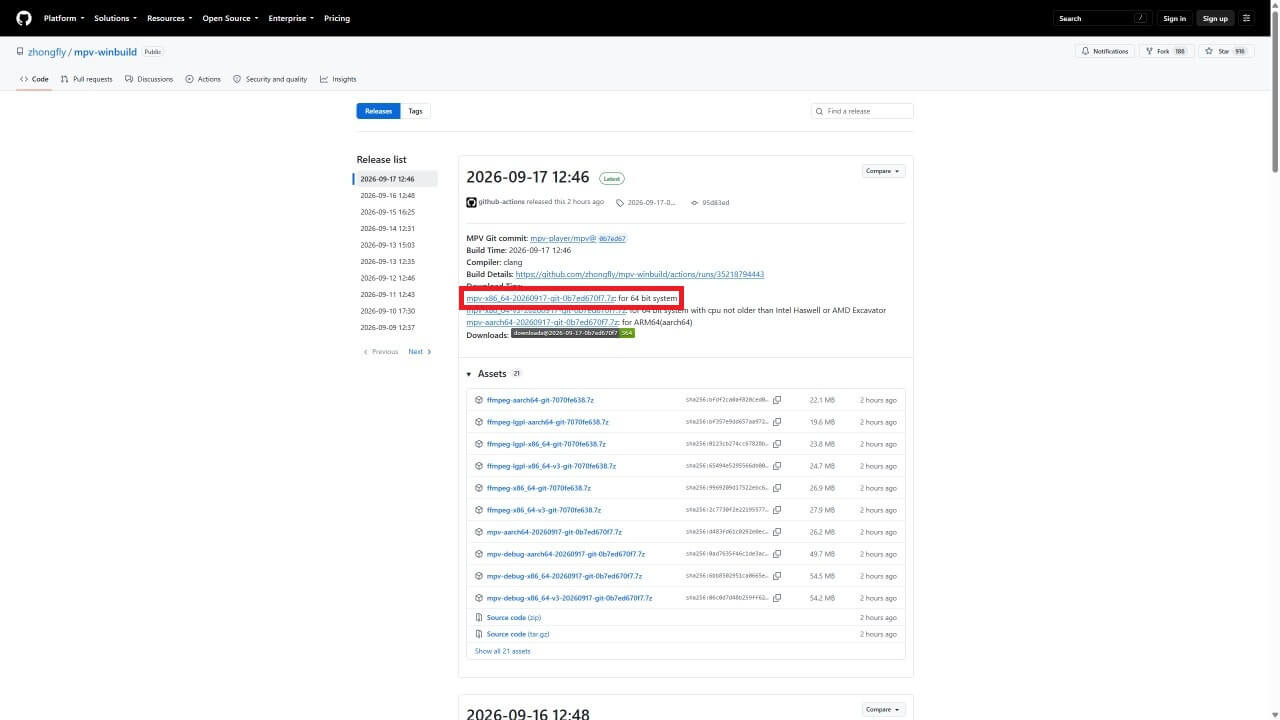Click the Sign up button
The image size is (1280, 720).
(x=1215, y=18)
